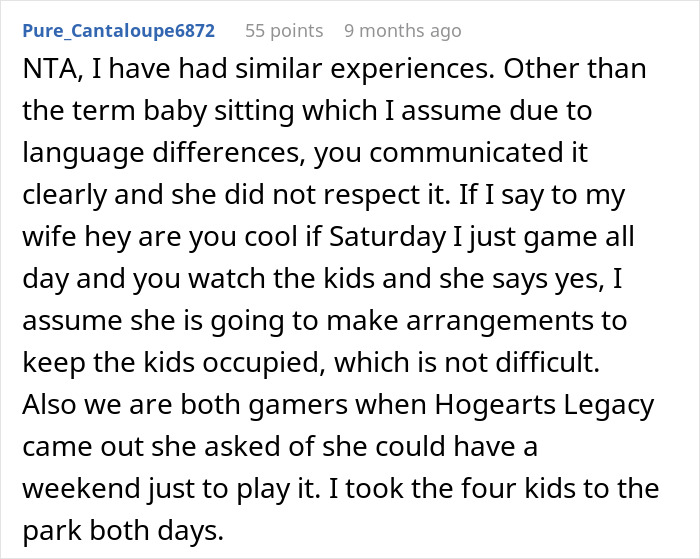
Task: Click the word 'weekend' in comment
Action: coord(82,488)
